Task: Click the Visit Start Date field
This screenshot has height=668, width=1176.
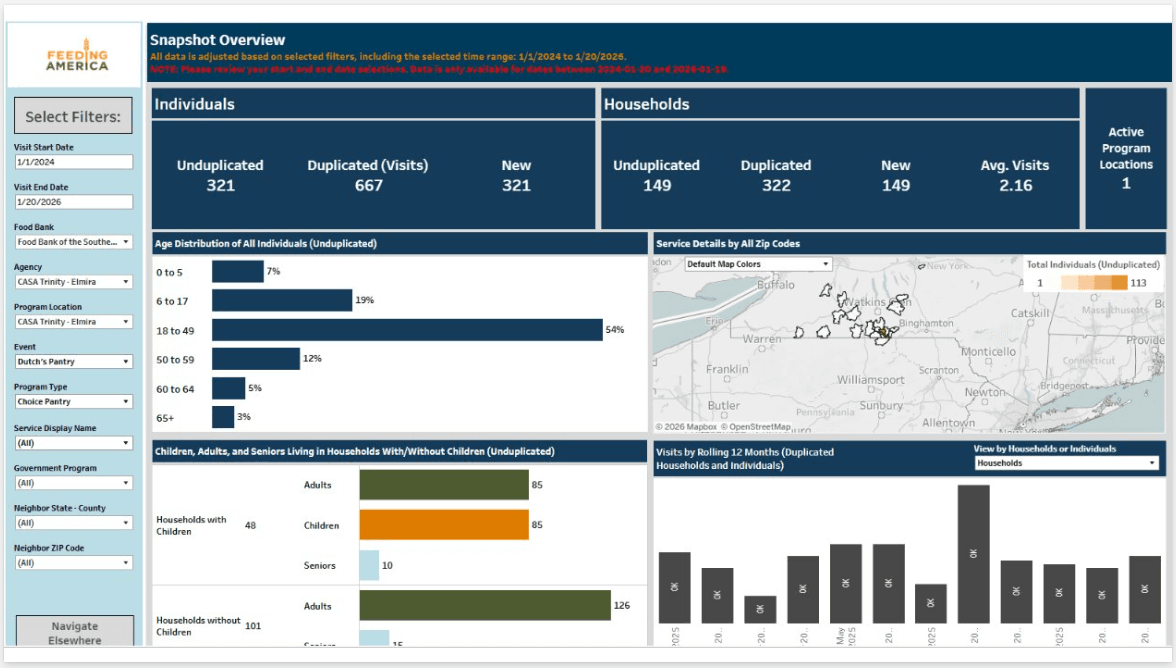Action: [x=74, y=162]
